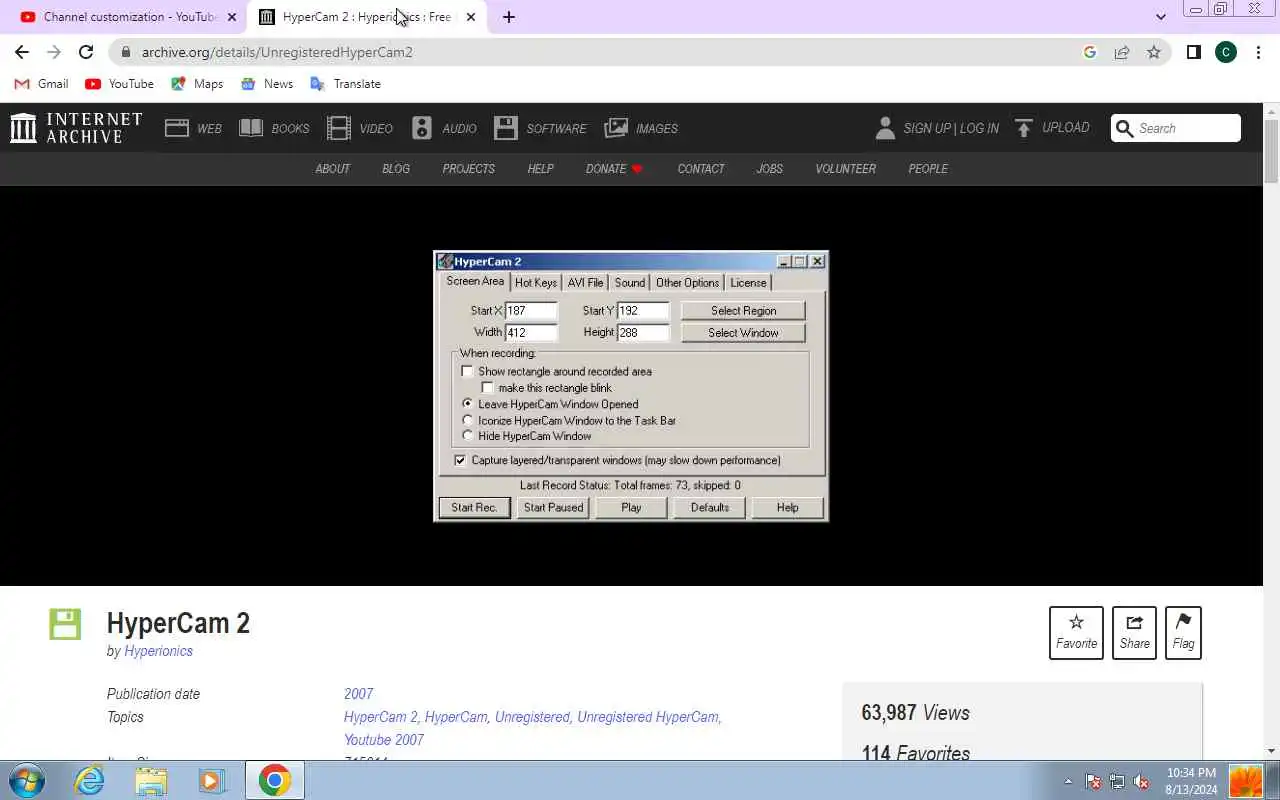Open the AUDIO section icon

(422, 128)
